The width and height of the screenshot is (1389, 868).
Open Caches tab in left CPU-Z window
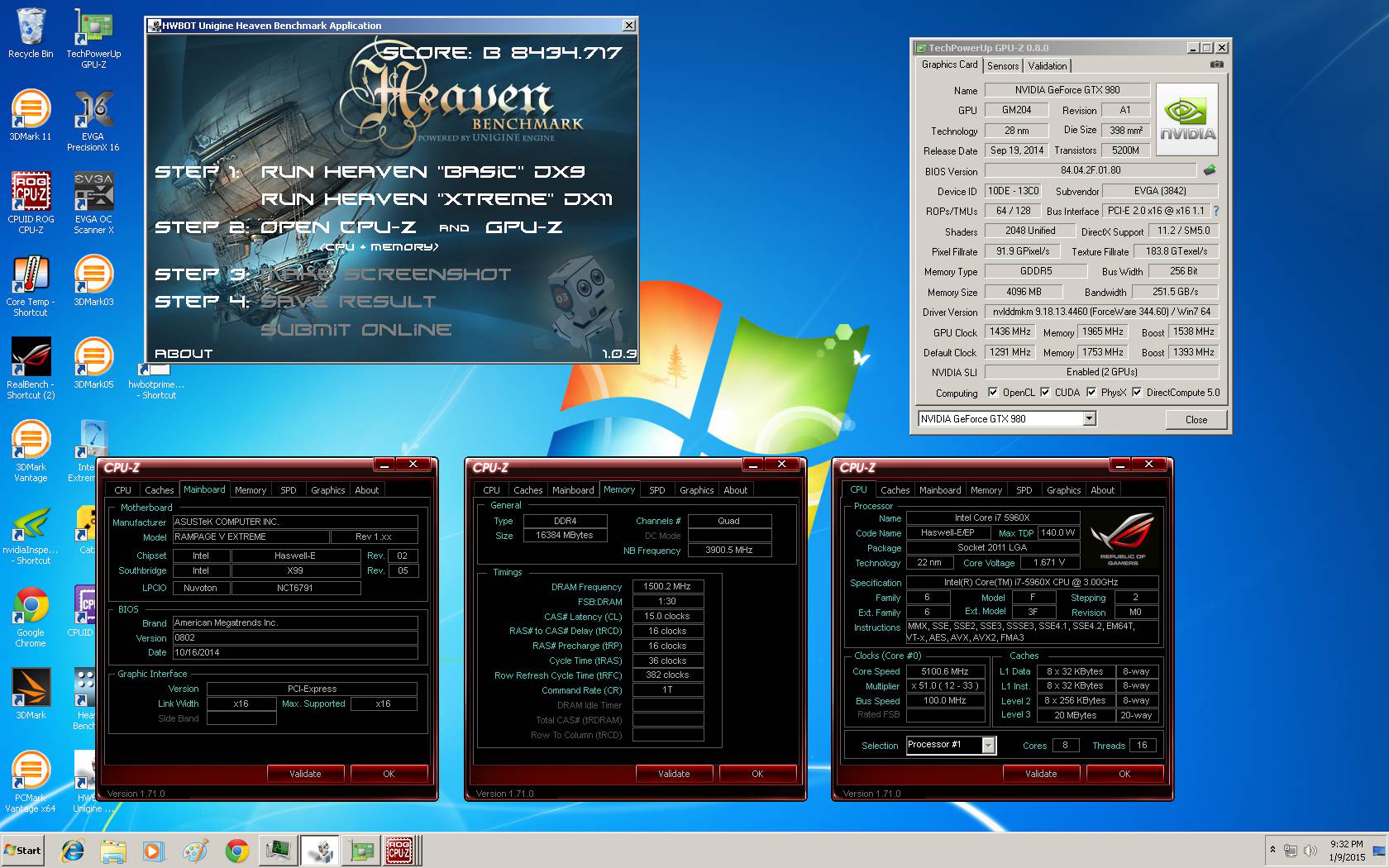coord(160,490)
